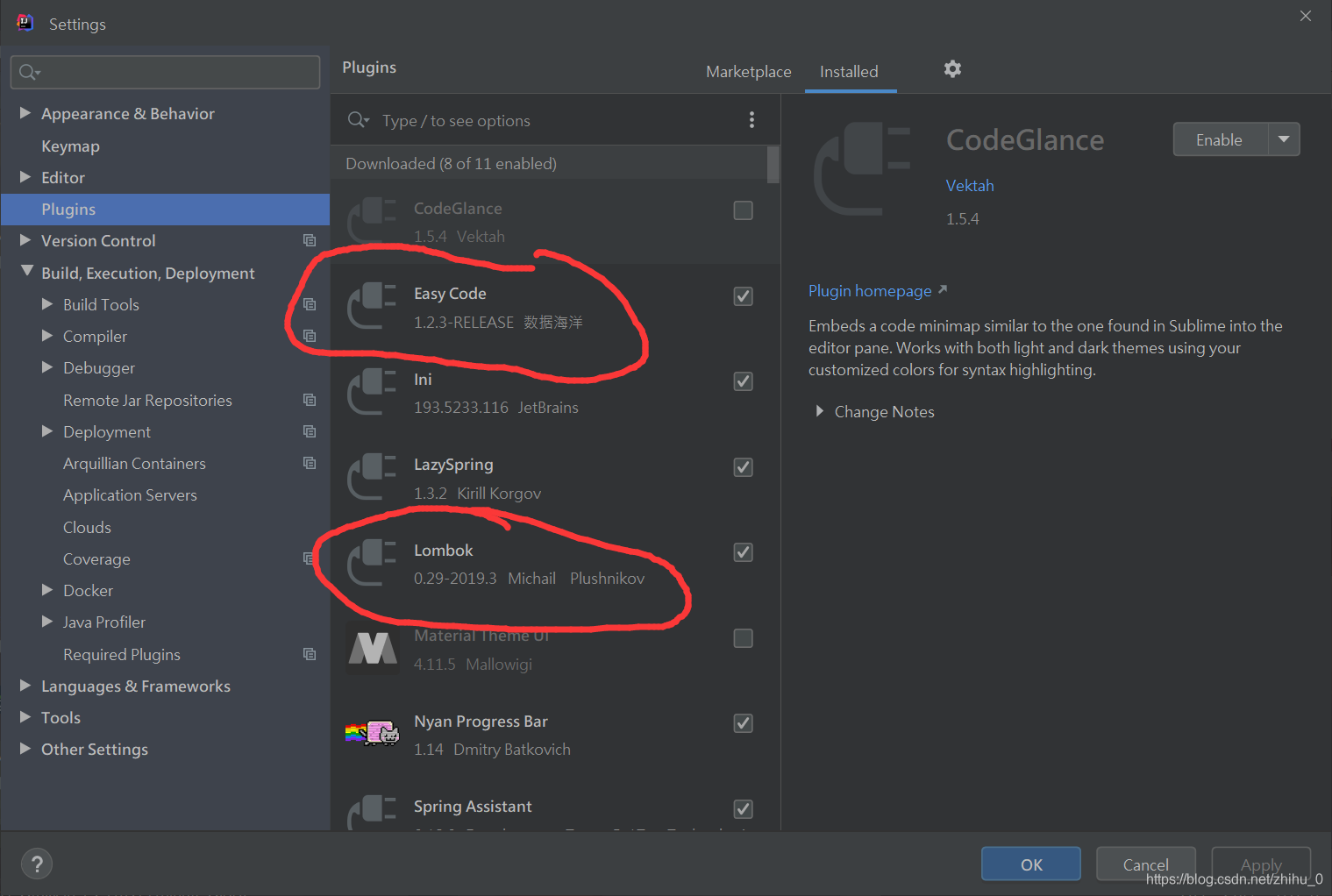
Task: Expand Languages & Frameworks group
Action: (25, 686)
